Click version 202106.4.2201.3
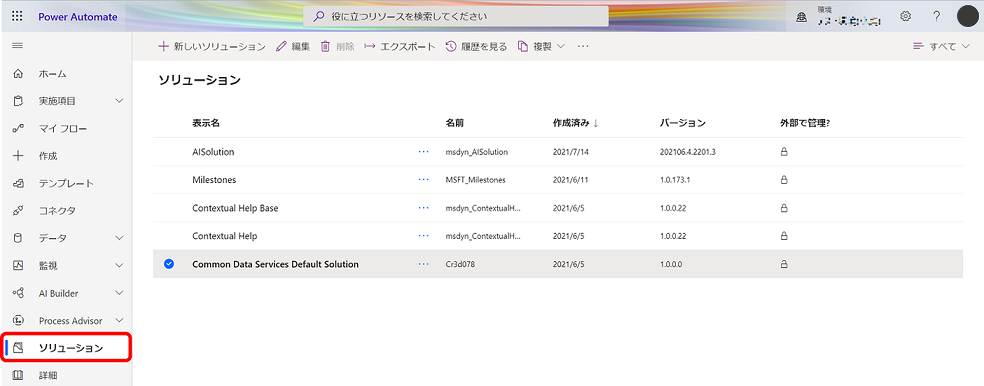Viewport: 984px width, 386px height. (x=688, y=152)
